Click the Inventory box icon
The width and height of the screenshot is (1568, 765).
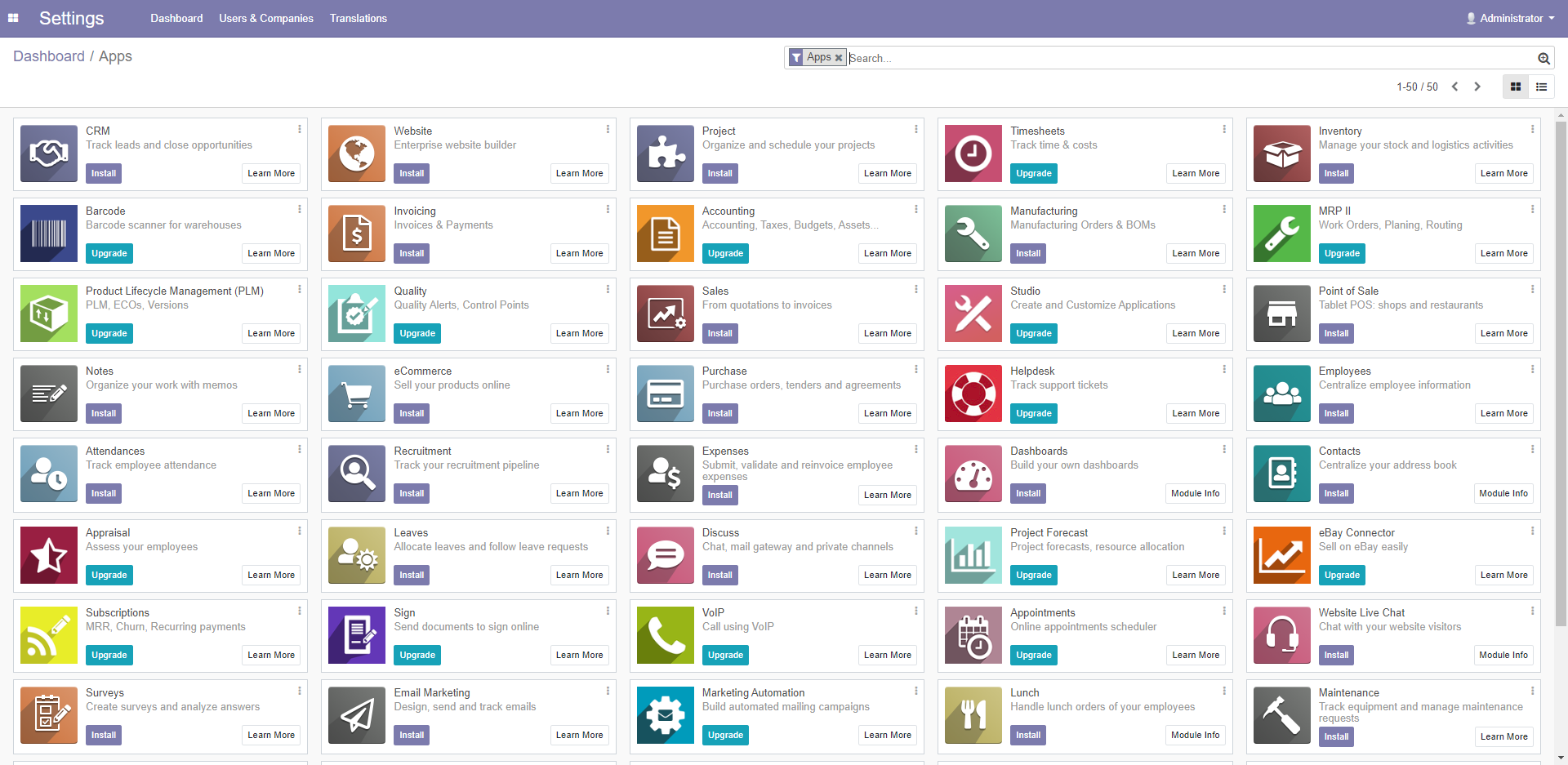pos(1282,153)
